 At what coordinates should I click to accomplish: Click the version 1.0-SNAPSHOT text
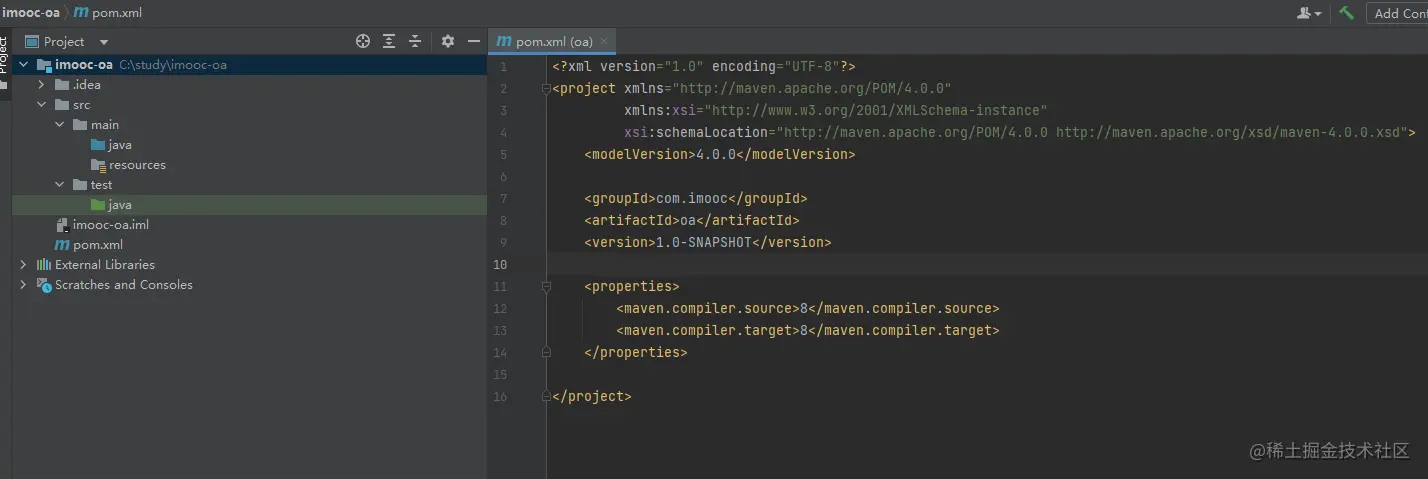click(x=708, y=242)
